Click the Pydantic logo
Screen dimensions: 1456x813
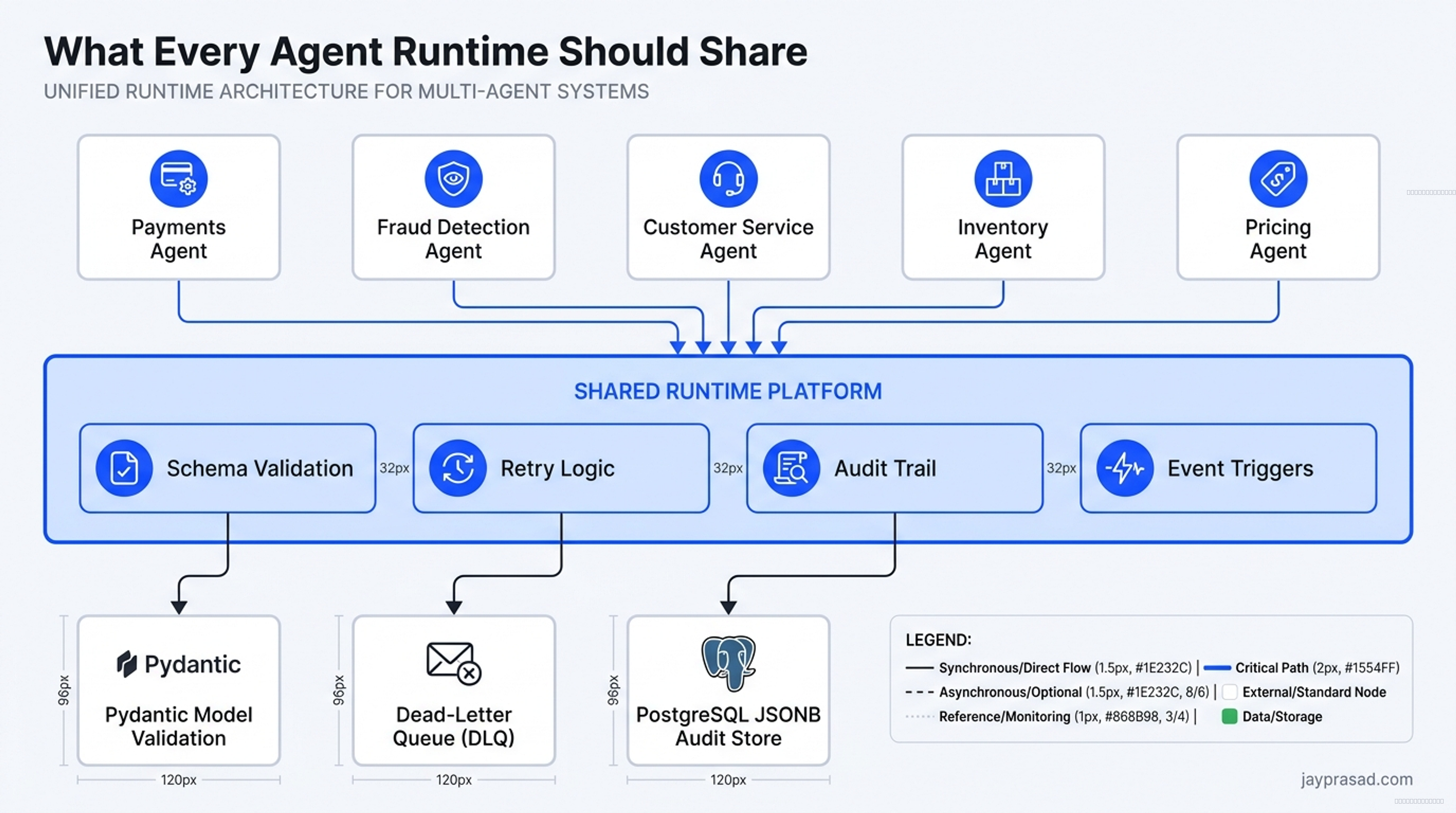point(178,664)
